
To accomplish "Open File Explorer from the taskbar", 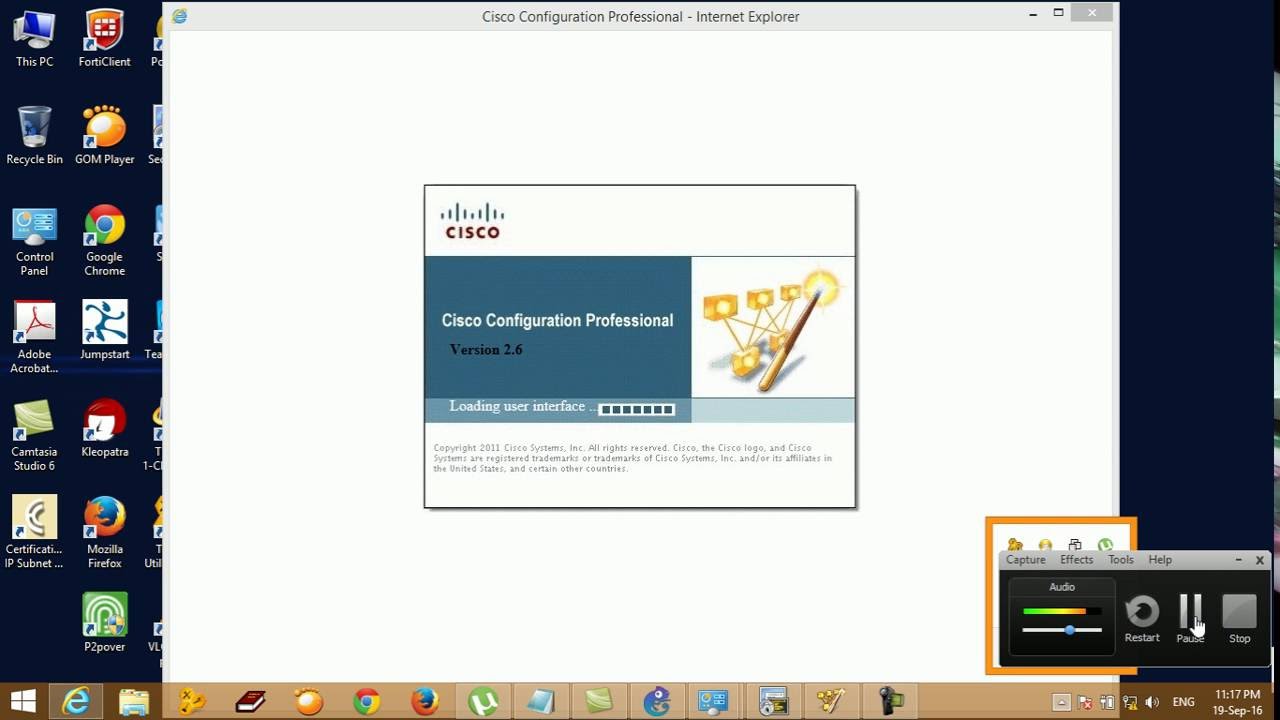I will [134, 701].
